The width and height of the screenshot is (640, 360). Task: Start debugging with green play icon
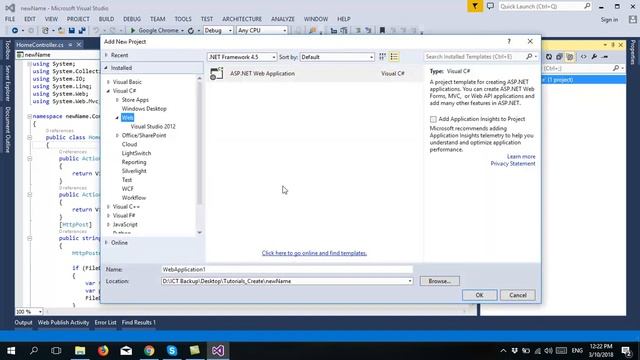pyautogui.click(x=133, y=31)
